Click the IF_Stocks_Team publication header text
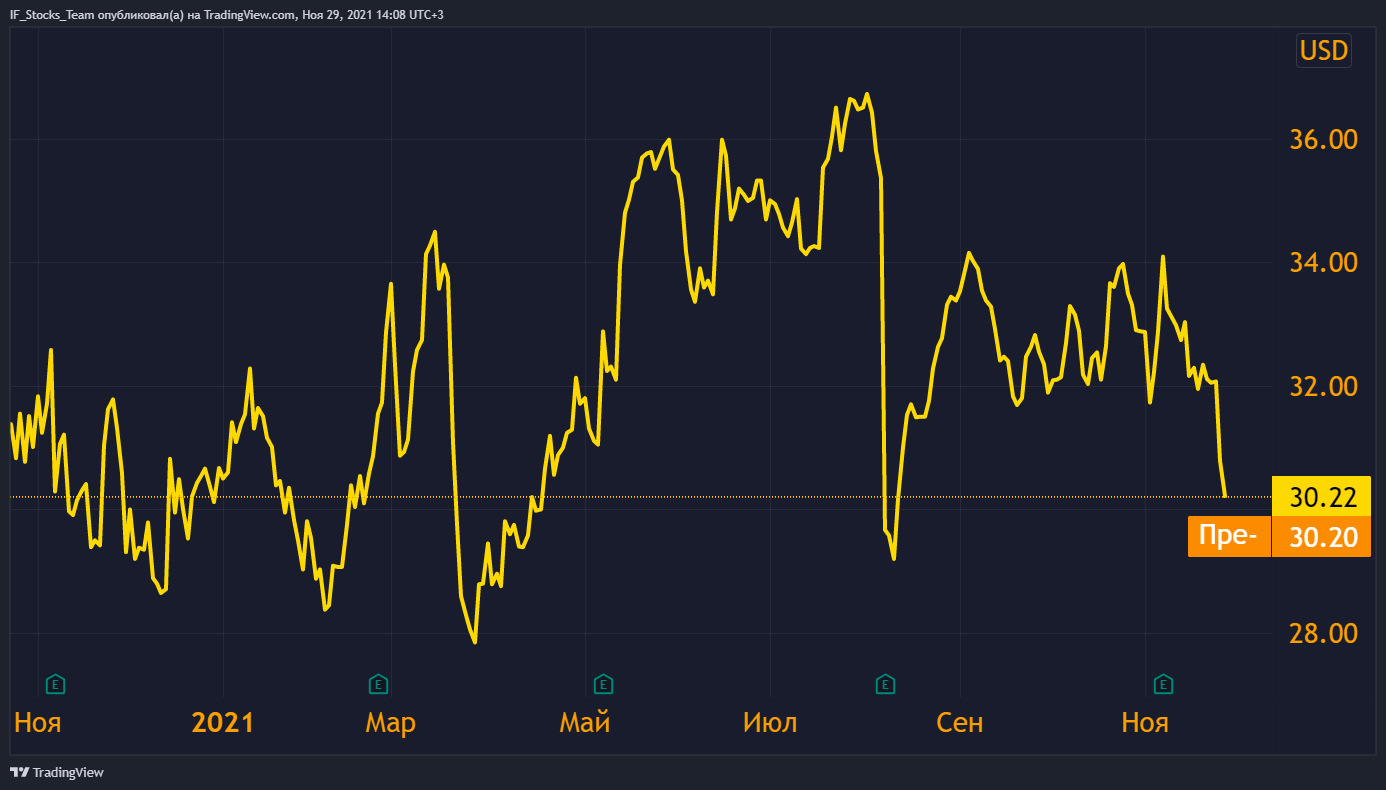Screen dimensions: 1386x790 tap(226, 14)
